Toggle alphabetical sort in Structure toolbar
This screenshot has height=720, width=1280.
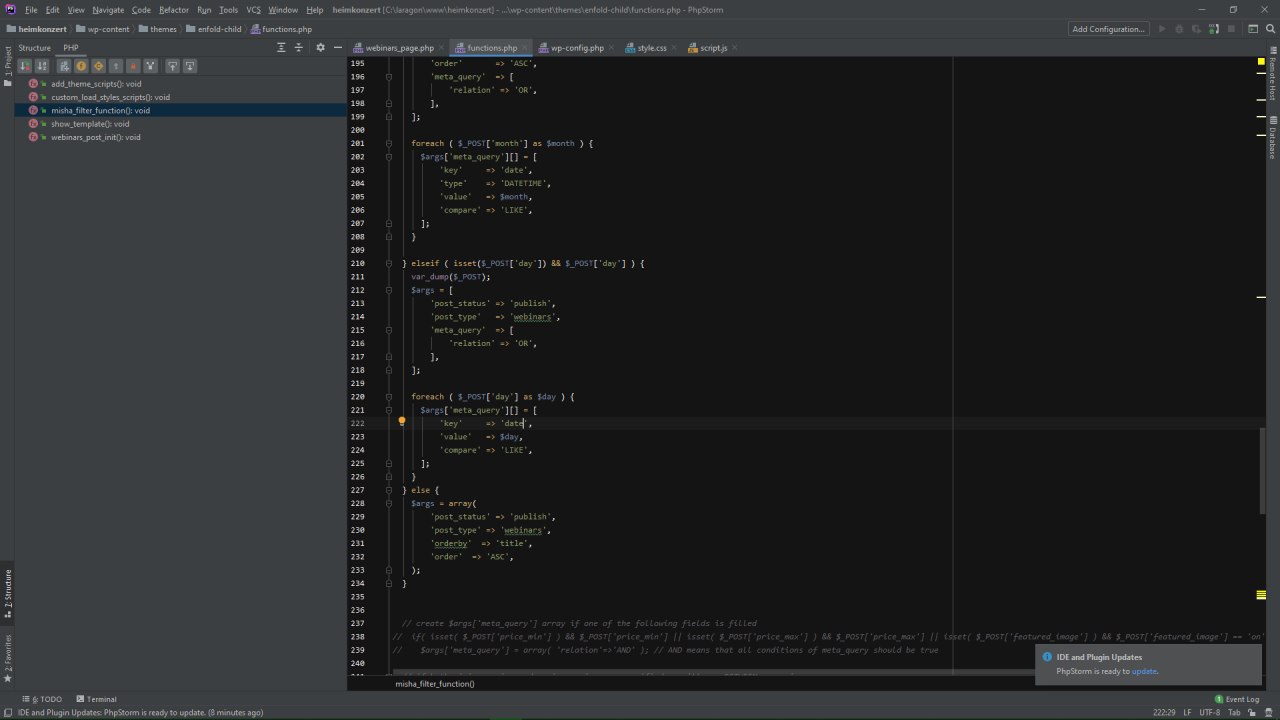42,66
